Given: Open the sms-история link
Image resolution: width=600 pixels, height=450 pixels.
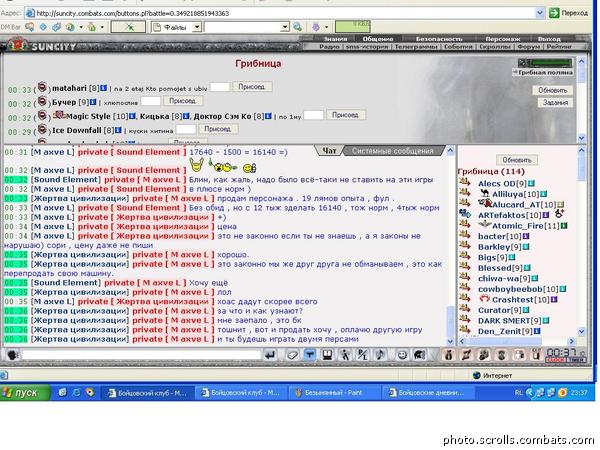Looking at the screenshot, I should click(367, 47).
